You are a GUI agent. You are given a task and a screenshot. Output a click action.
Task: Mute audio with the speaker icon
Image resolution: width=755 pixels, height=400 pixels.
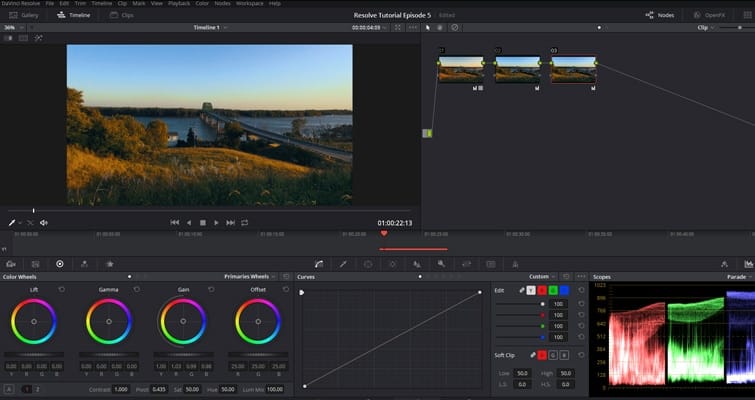tap(44, 222)
